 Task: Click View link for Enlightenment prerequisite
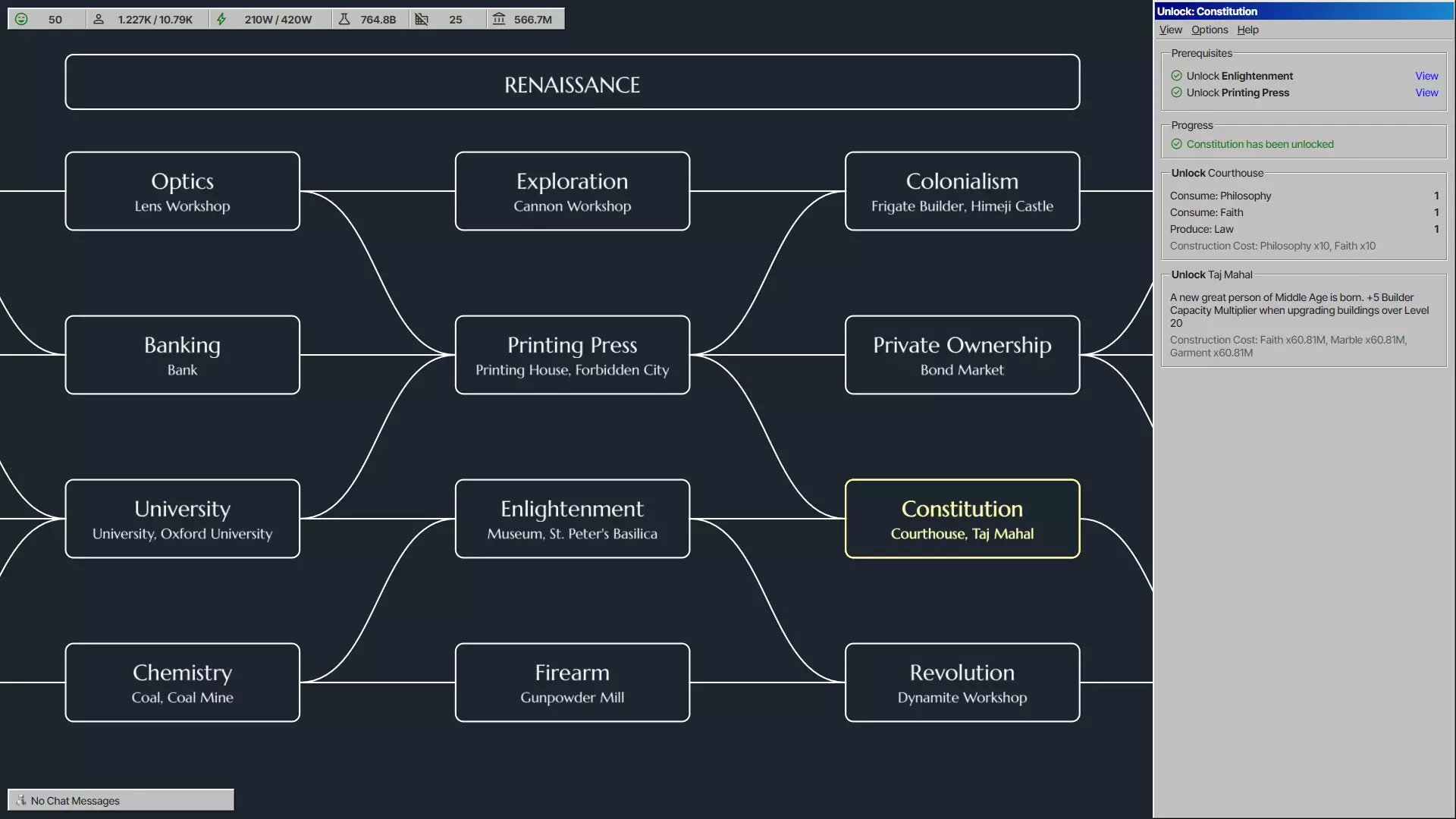[1426, 76]
